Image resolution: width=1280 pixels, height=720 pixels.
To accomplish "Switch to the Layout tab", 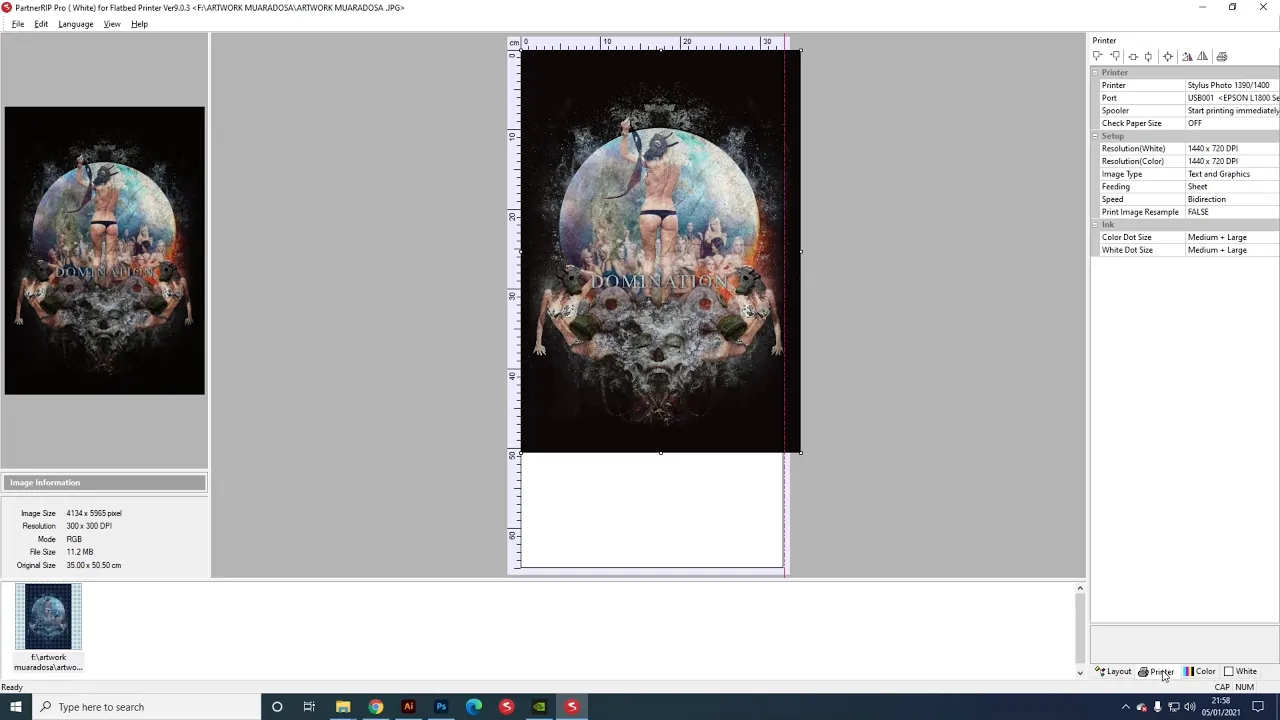I will point(1113,672).
